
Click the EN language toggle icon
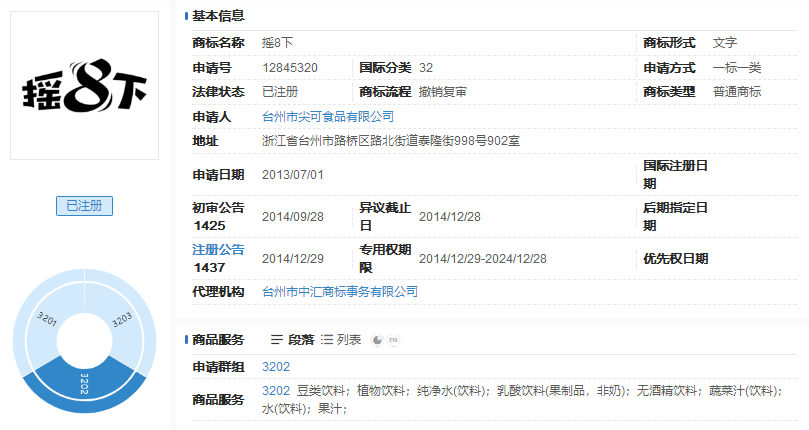coord(393,340)
